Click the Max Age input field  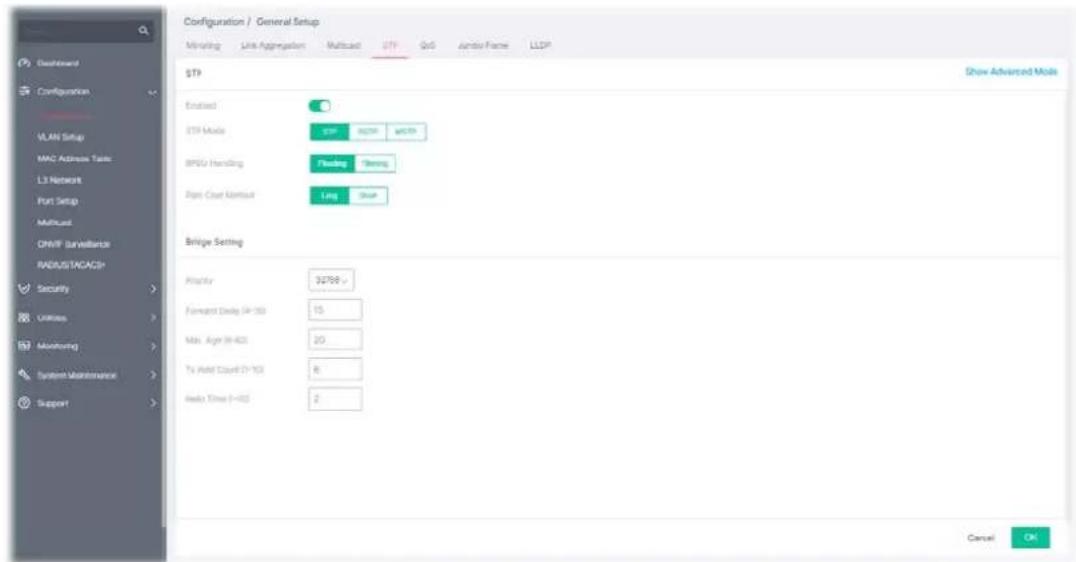pos(335,340)
